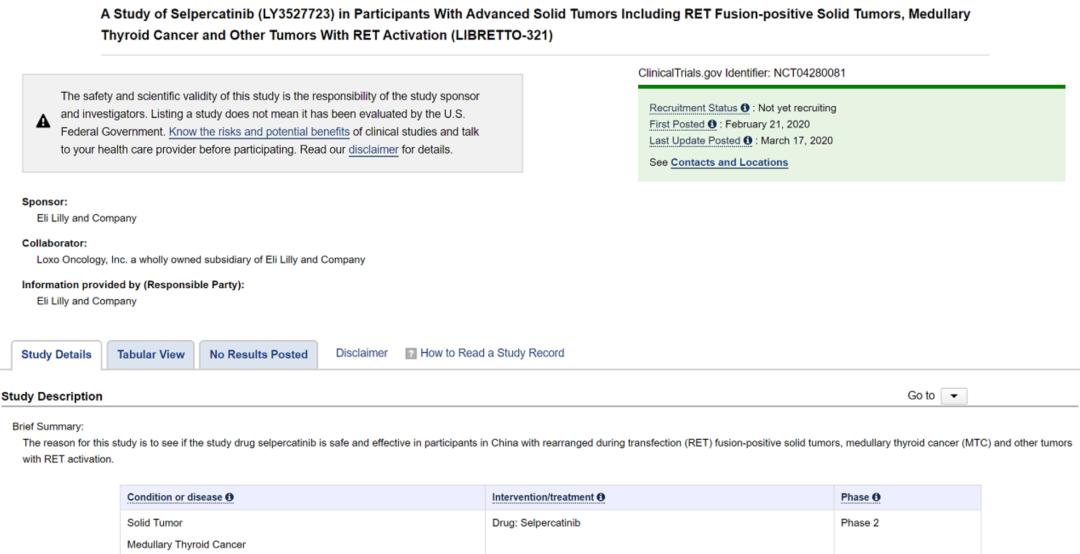Follow the Contacts and Locations link
The image size is (1080, 554).
pos(729,162)
